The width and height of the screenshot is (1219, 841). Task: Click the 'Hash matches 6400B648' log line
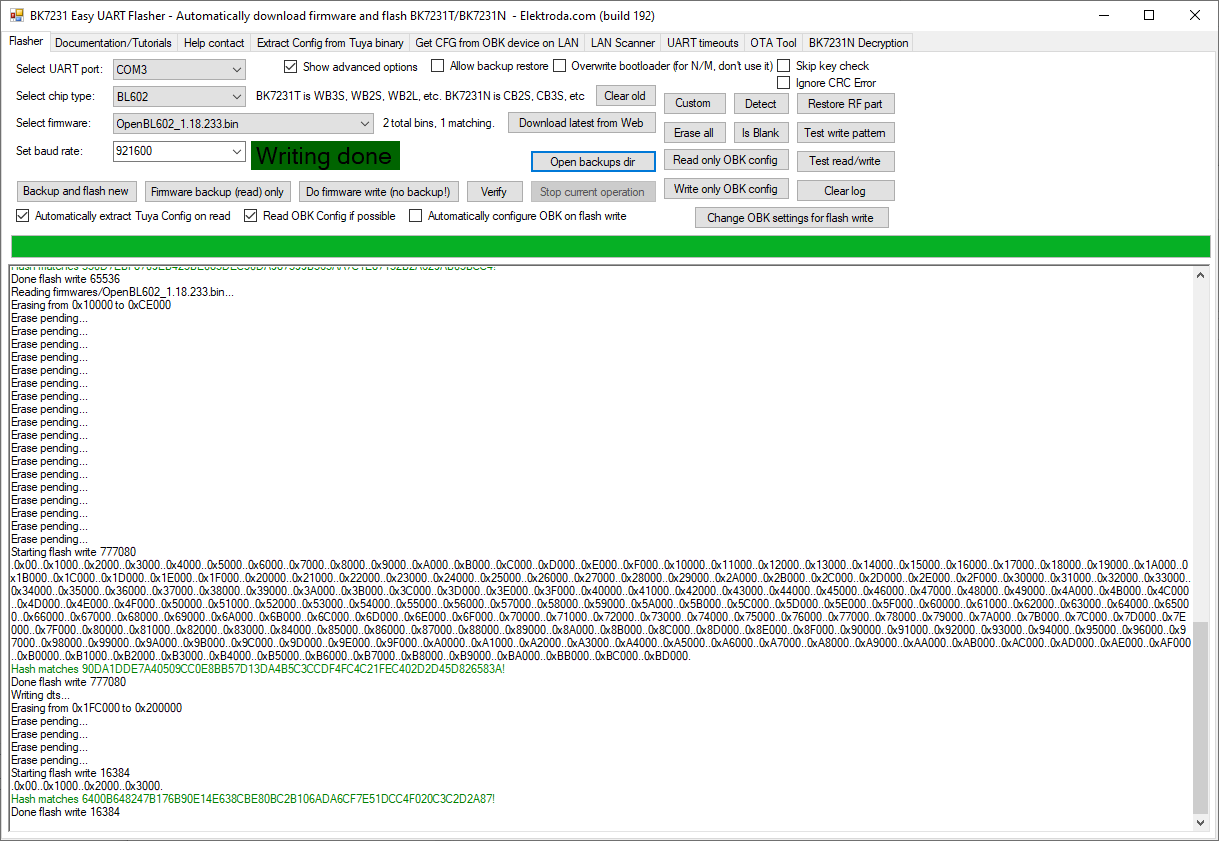[252, 799]
